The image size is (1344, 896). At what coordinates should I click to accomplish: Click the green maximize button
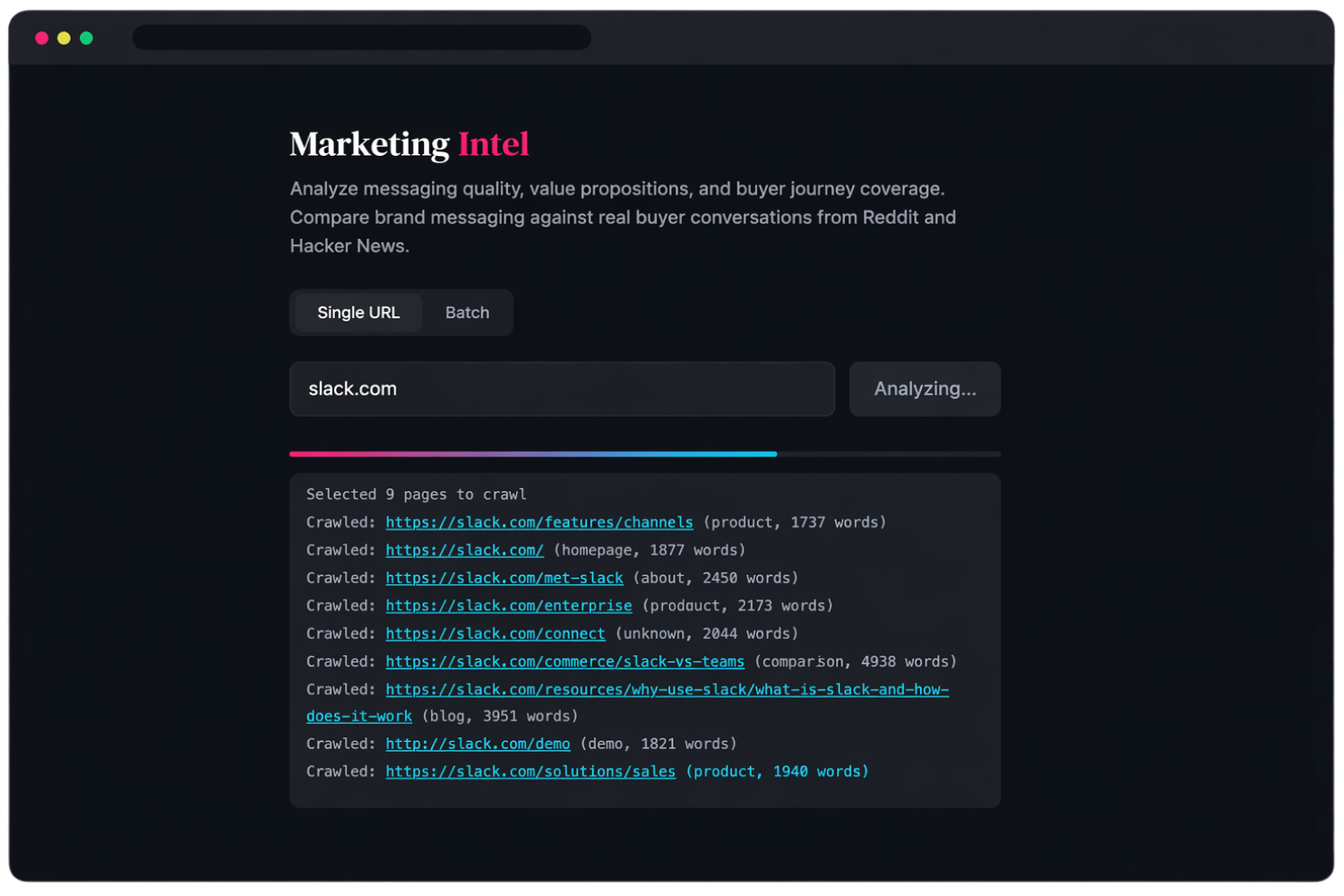85,38
